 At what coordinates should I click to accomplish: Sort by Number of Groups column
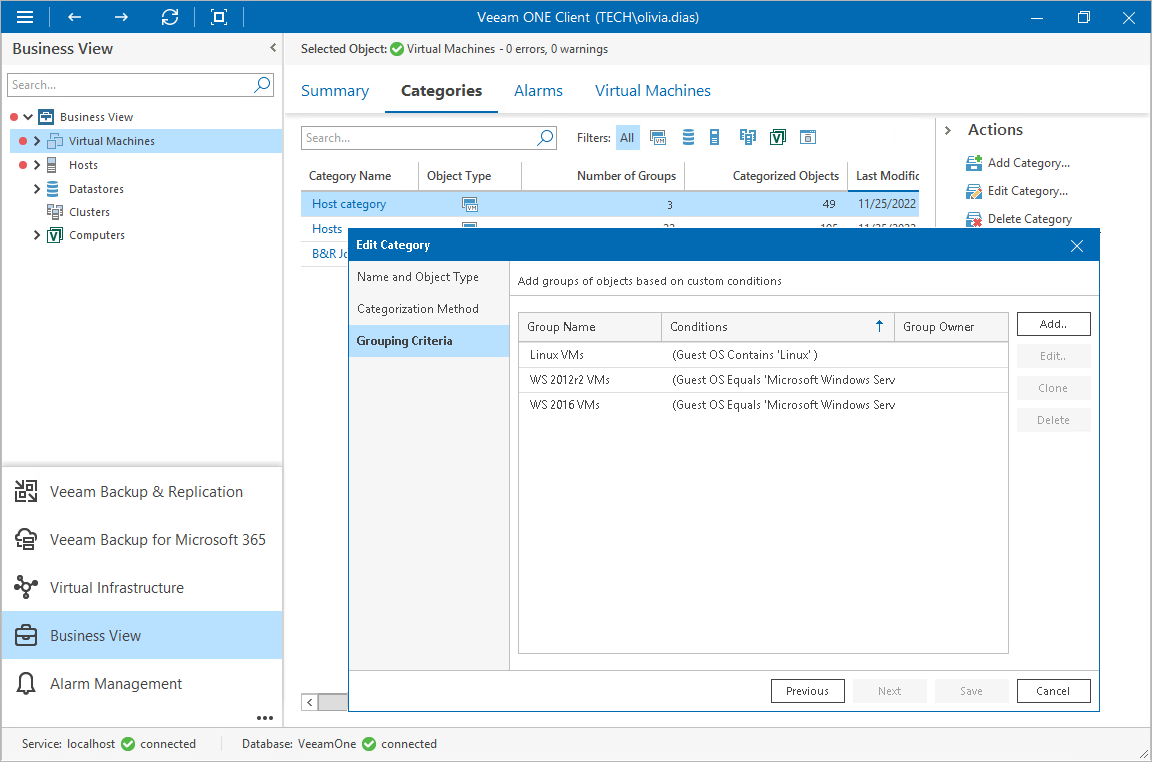[603, 176]
